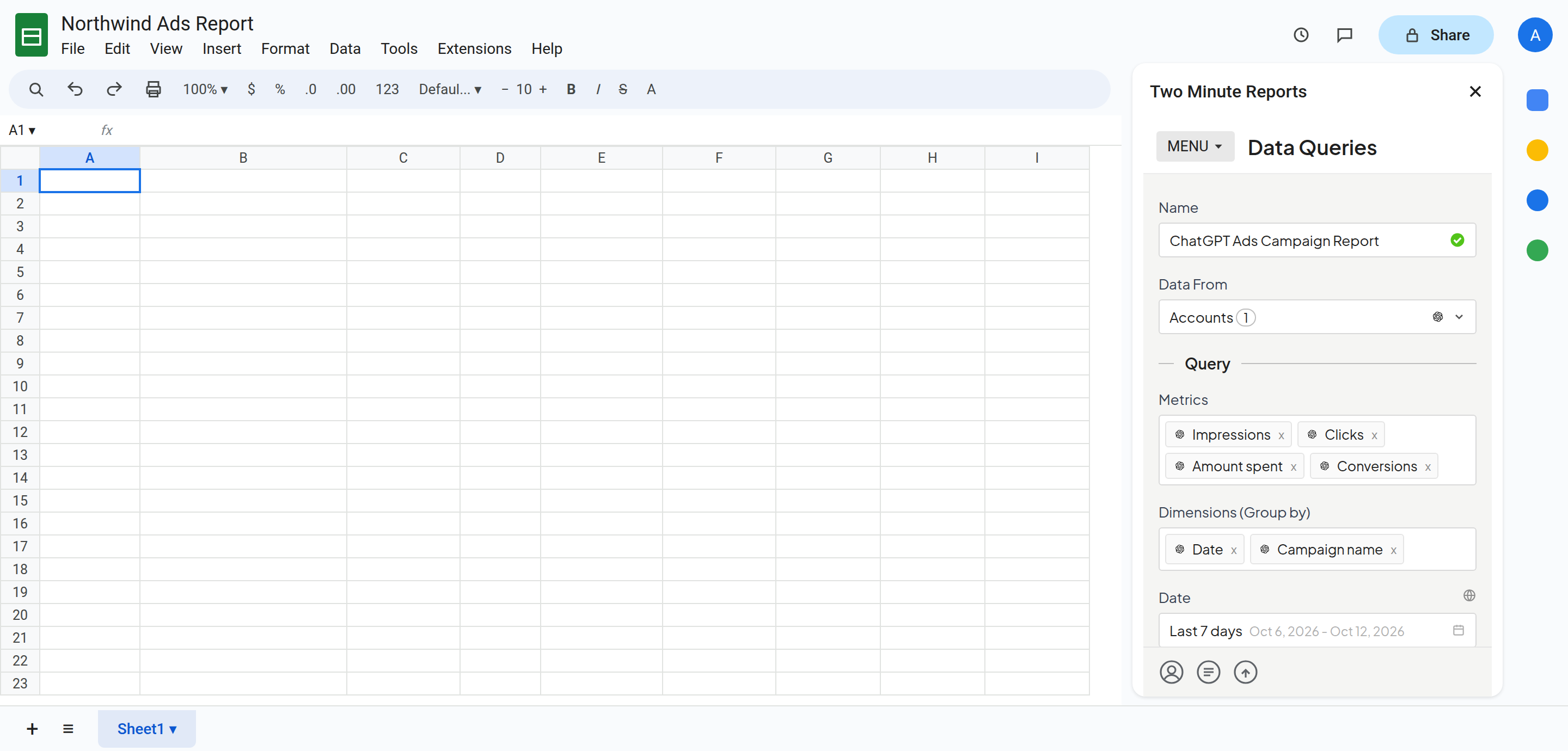Image resolution: width=1568 pixels, height=751 pixels.
Task: Click the Share button
Action: click(x=1435, y=35)
